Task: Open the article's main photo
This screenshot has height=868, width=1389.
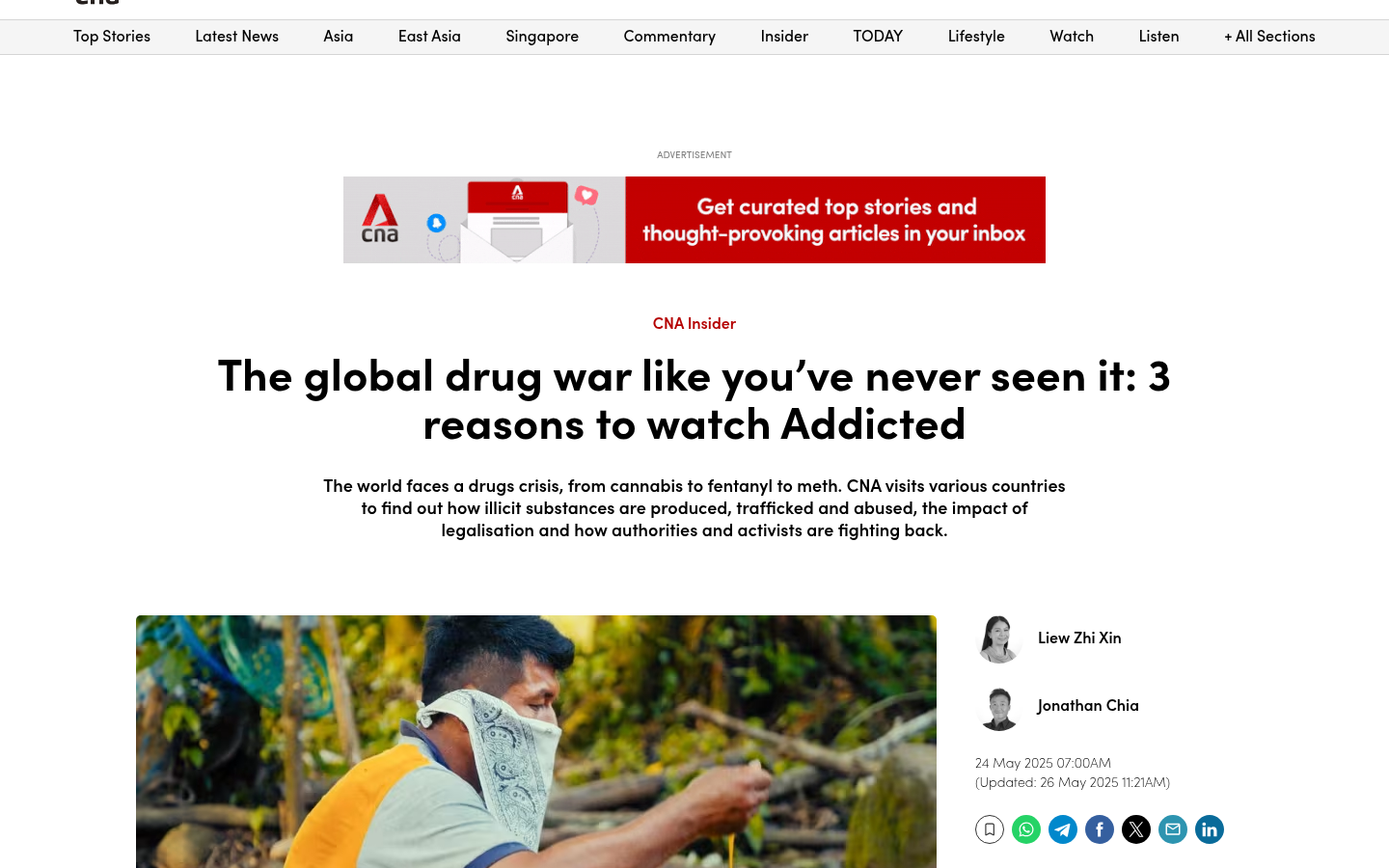Action: coord(536,742)
